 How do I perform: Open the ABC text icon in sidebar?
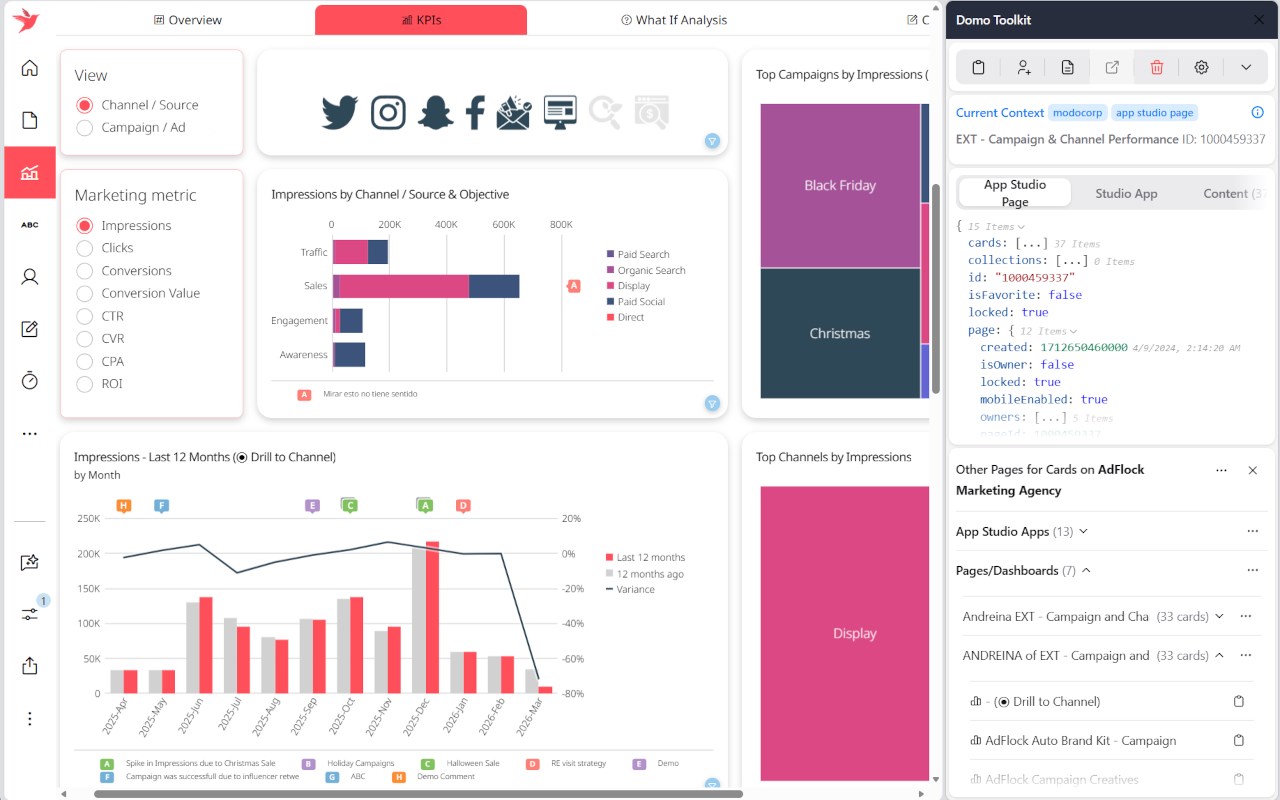[30, 225]
